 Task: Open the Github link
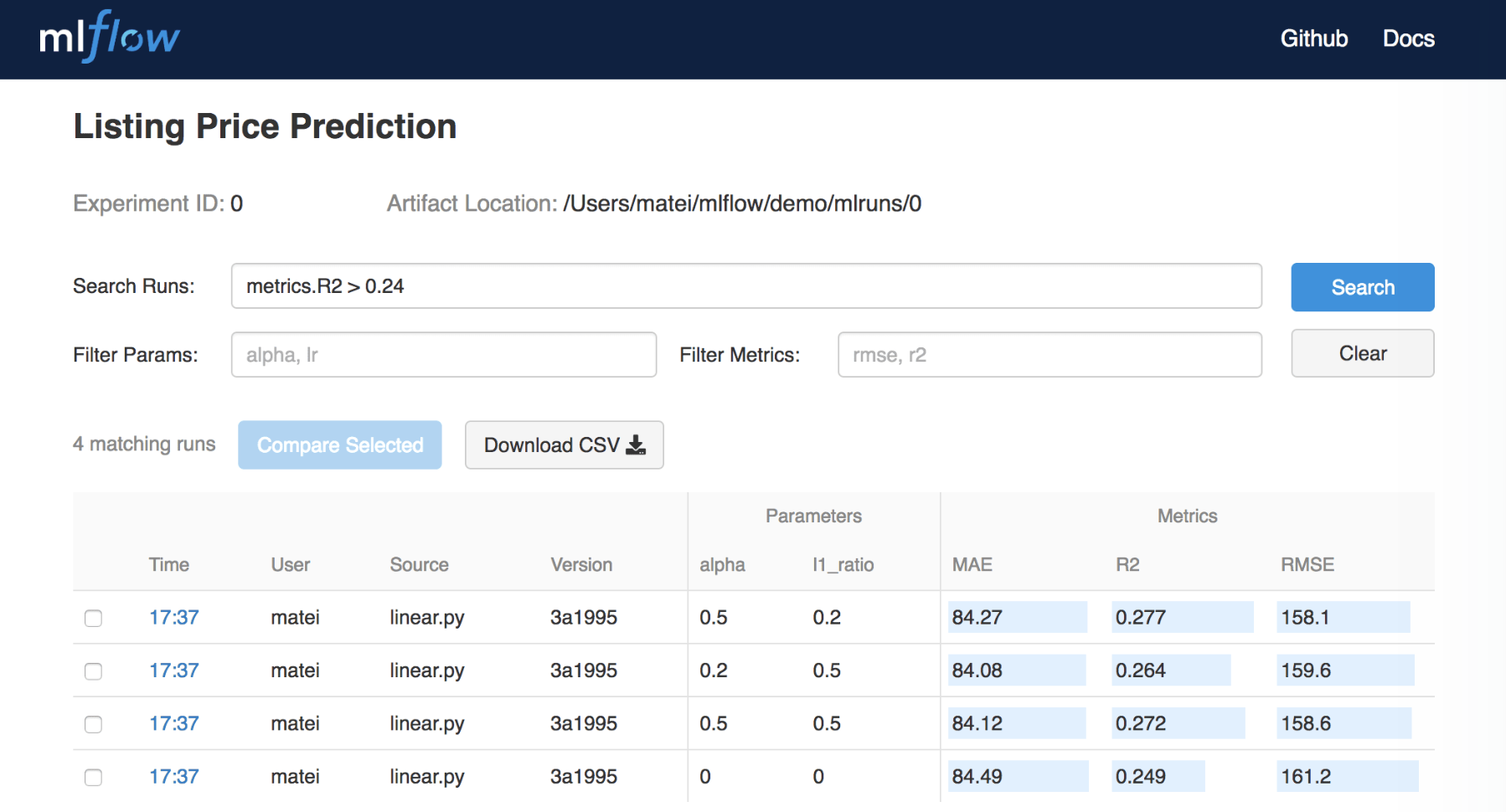pos(1314,39)
